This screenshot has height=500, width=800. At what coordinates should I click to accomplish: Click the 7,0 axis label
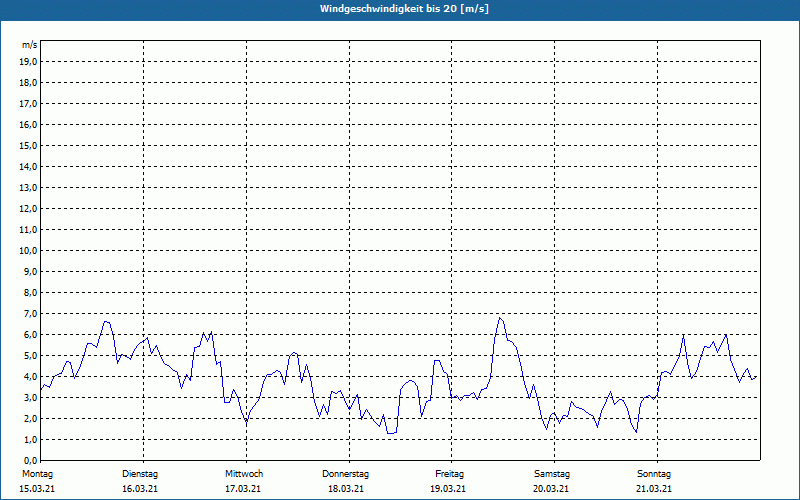click(30, 314)
